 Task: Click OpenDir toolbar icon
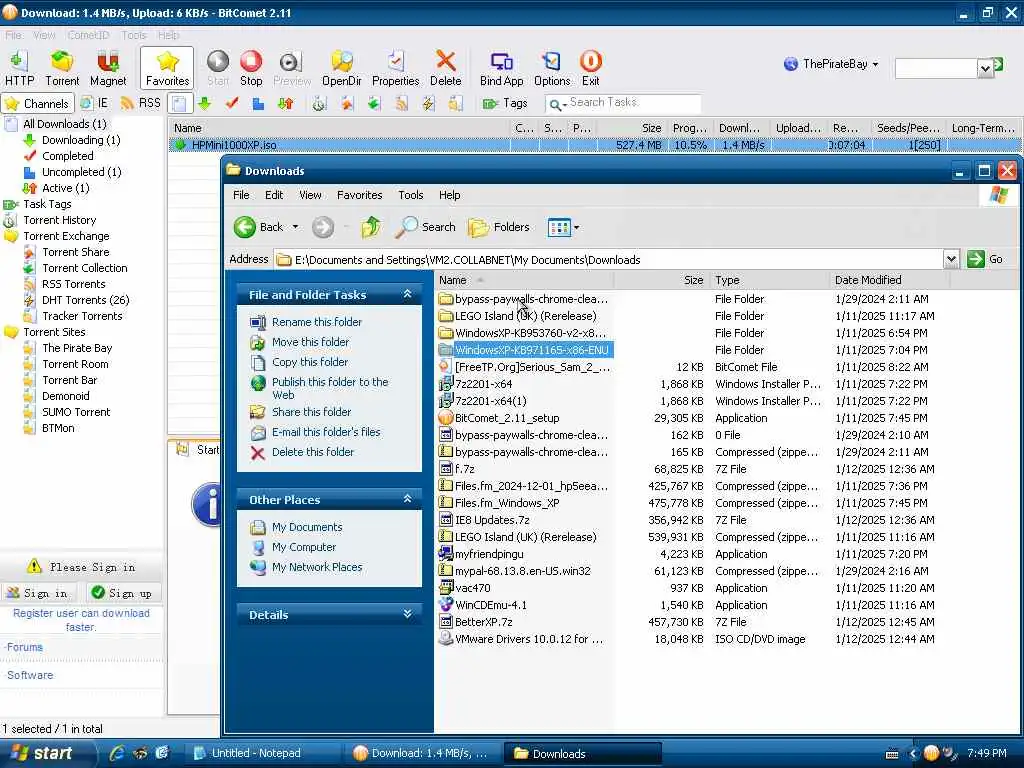click(x=342, y=68)
